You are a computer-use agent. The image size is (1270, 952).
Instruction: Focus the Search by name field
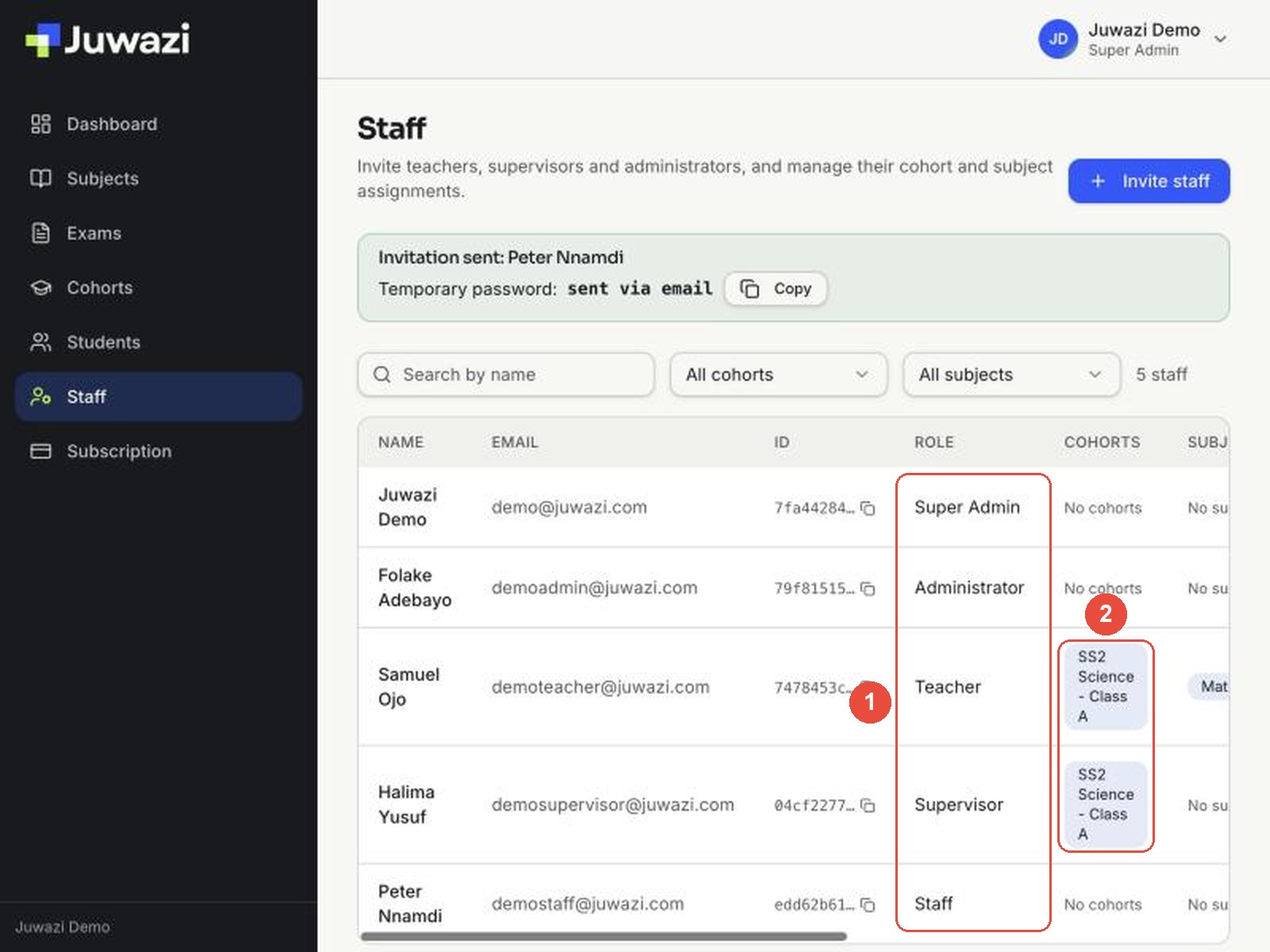(x=506, y=374)
